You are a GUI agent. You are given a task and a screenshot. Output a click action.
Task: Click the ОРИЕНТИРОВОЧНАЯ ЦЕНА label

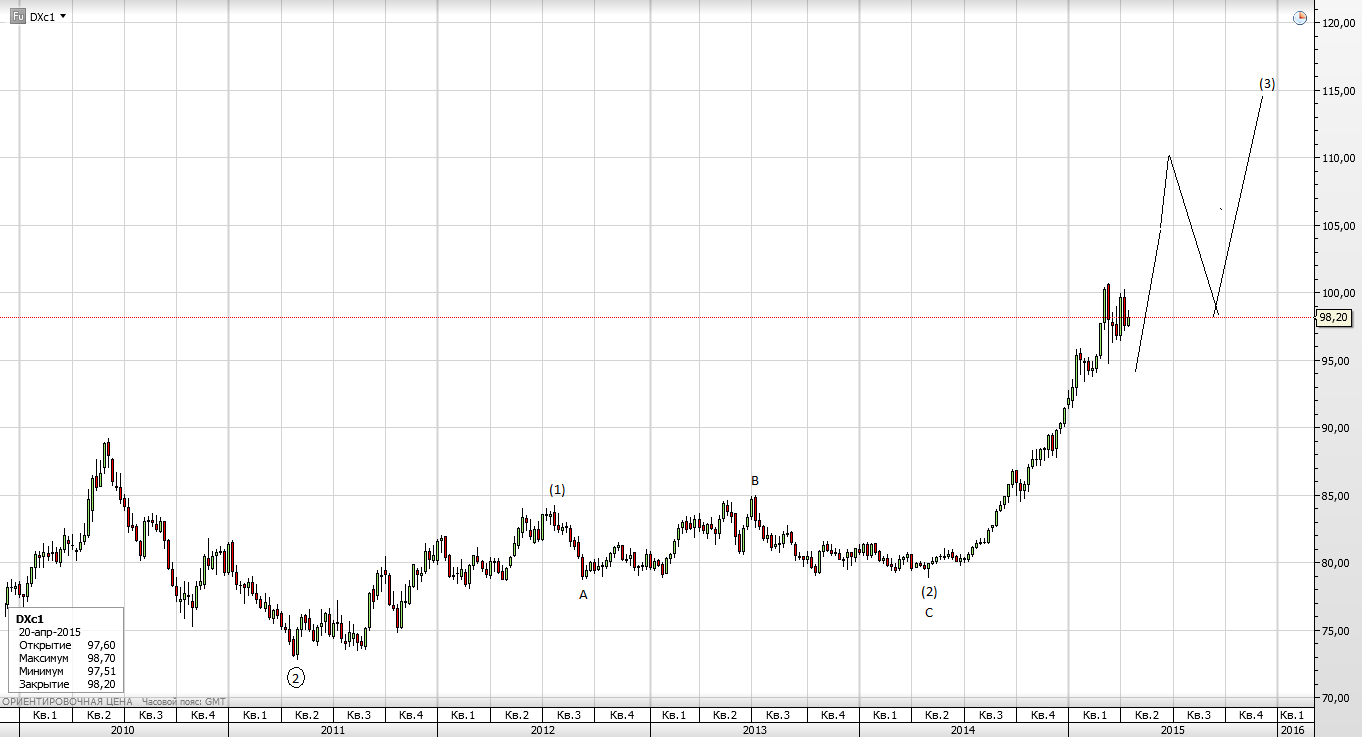click(67, 702)
